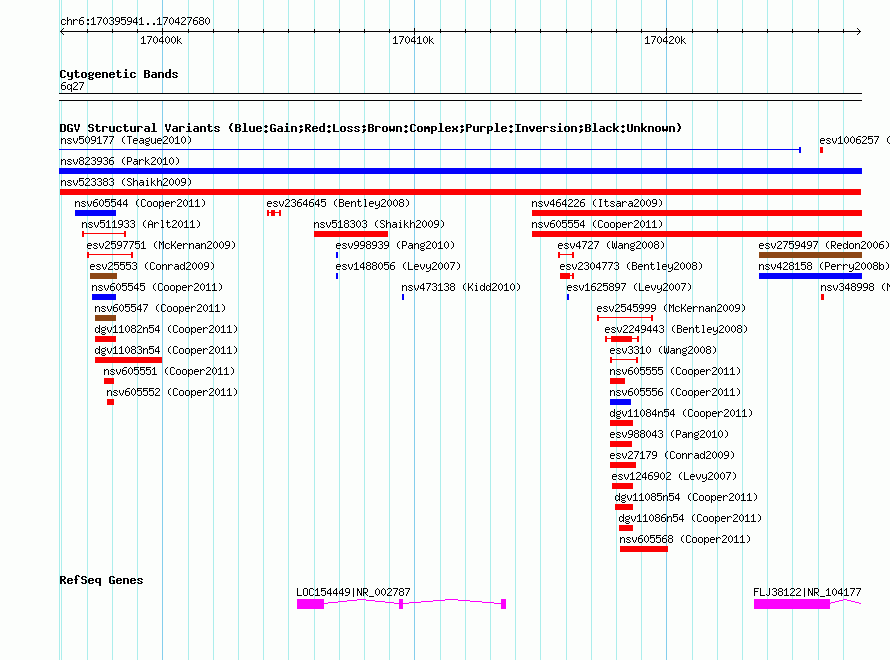Click esv25553 (Conrad2009) label

[152, 266]
